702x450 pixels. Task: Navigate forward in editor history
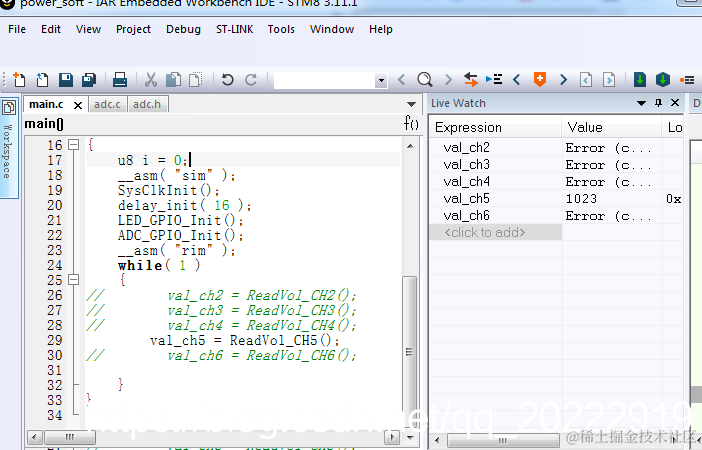609,80
